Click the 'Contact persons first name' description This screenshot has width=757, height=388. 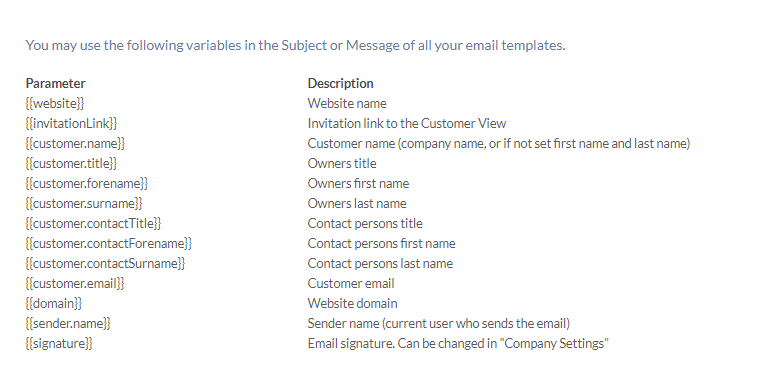tap(381, 244)
